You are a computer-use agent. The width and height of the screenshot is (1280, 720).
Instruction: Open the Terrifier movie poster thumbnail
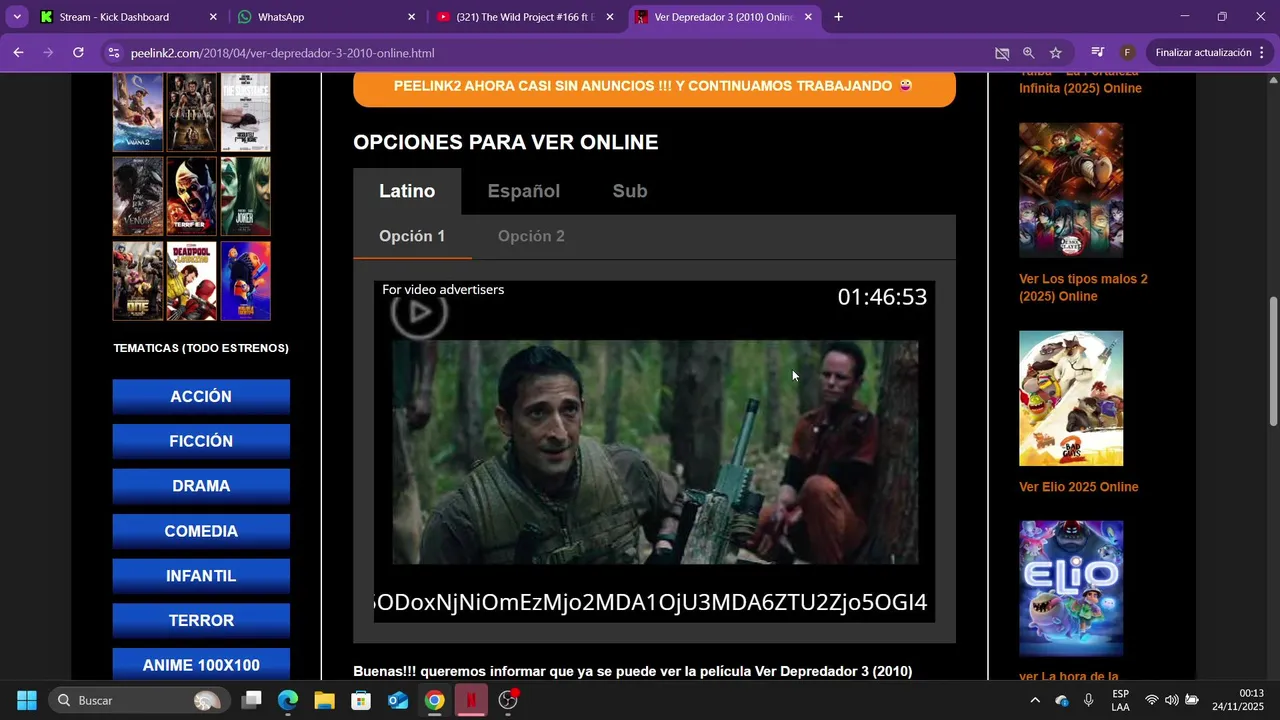192,196
